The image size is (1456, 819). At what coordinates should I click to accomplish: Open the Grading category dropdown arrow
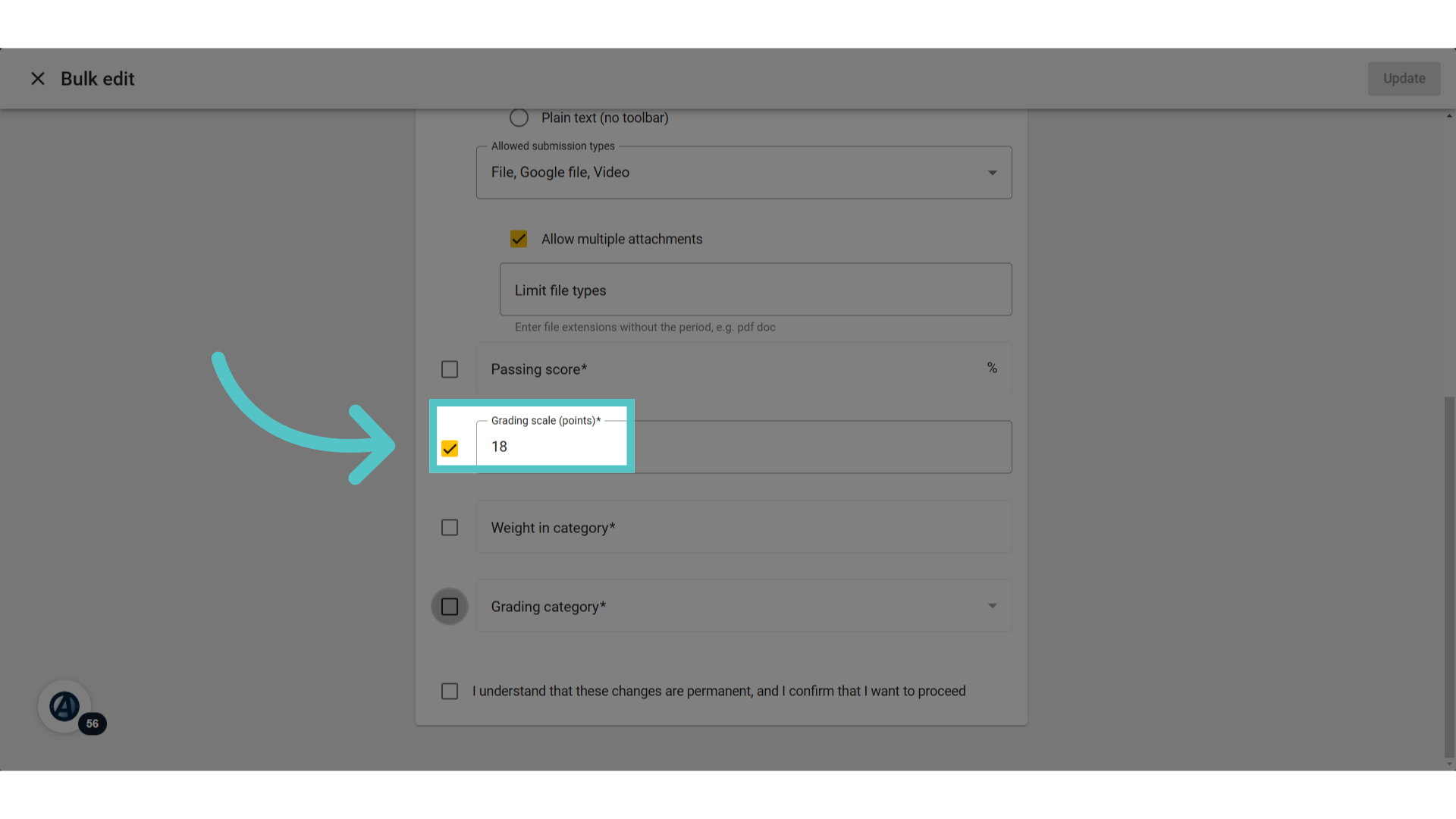pyautogui.click(x=992, y=606)
